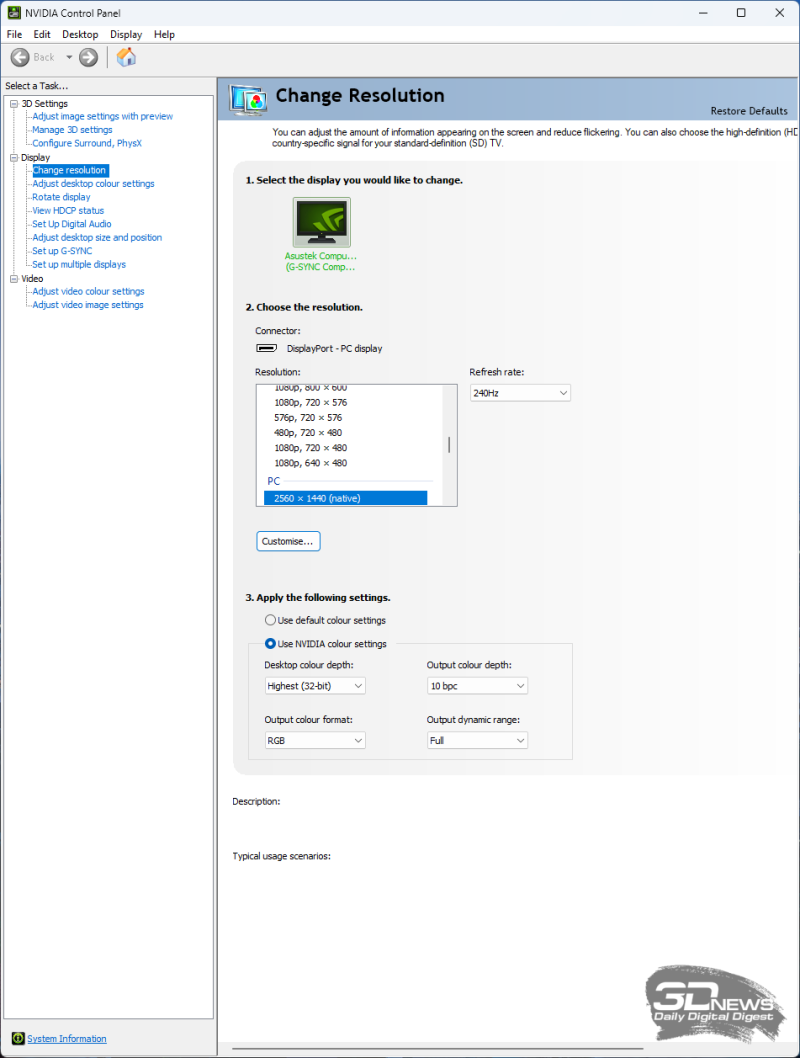Viewport: 800px width, 1058px height.
Task: Click the 3D Settings category label
Action: (x=45, y=104)
